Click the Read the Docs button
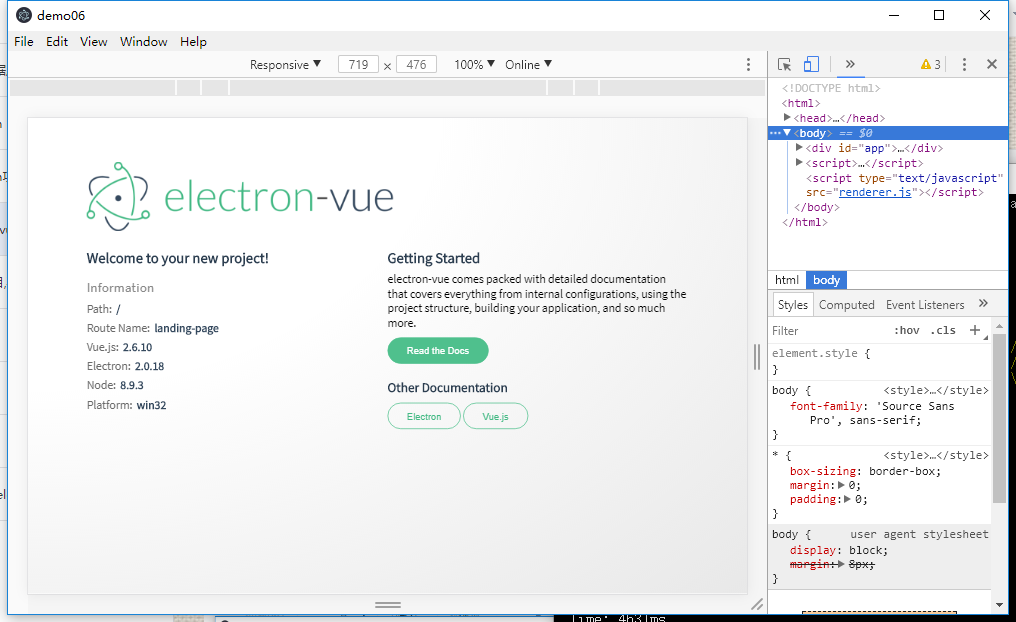This screenshot has width=1016, height=622. [x=438, y=351]
